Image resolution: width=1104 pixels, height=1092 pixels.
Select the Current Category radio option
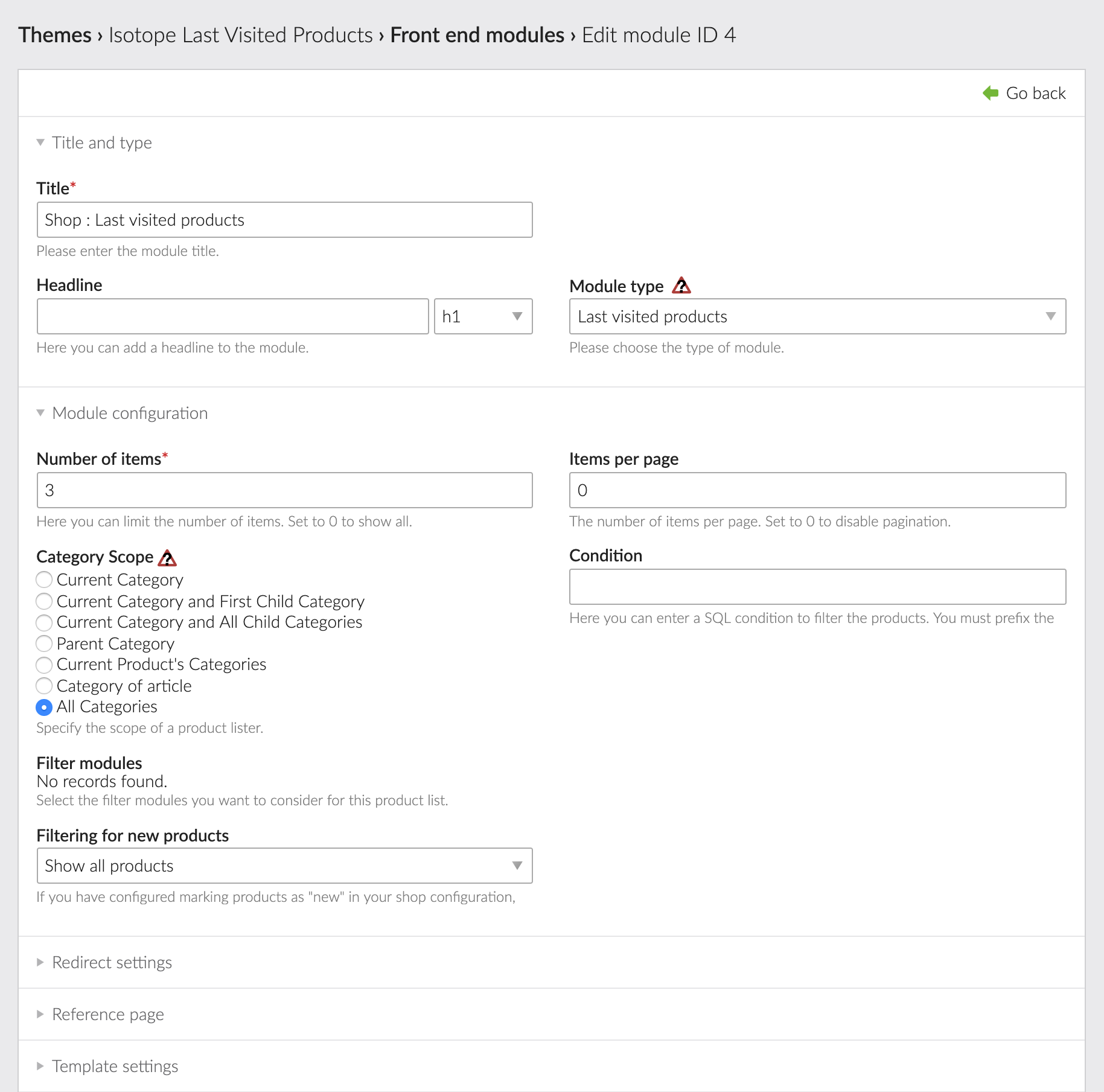pyautogui.click(x=44, y=580)
